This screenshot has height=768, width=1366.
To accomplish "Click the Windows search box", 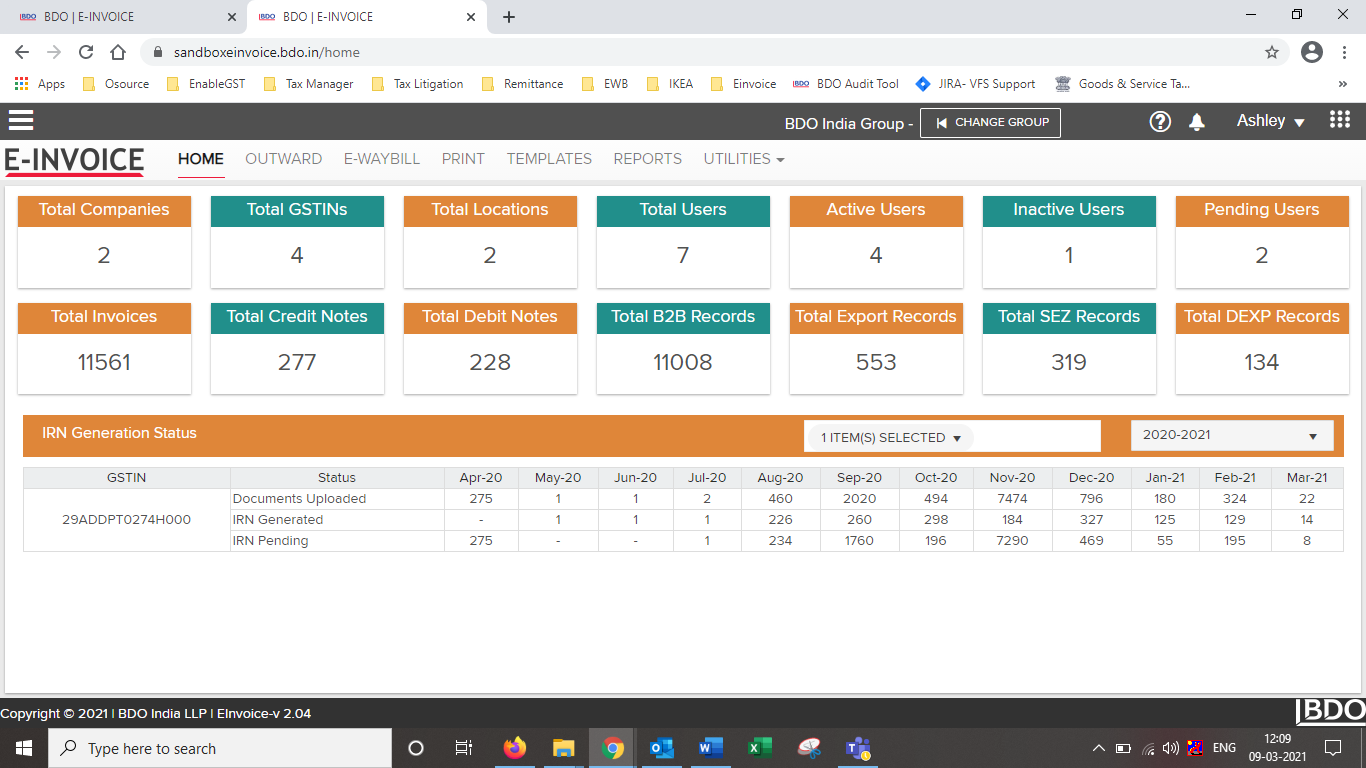I will tap(219, 748).
